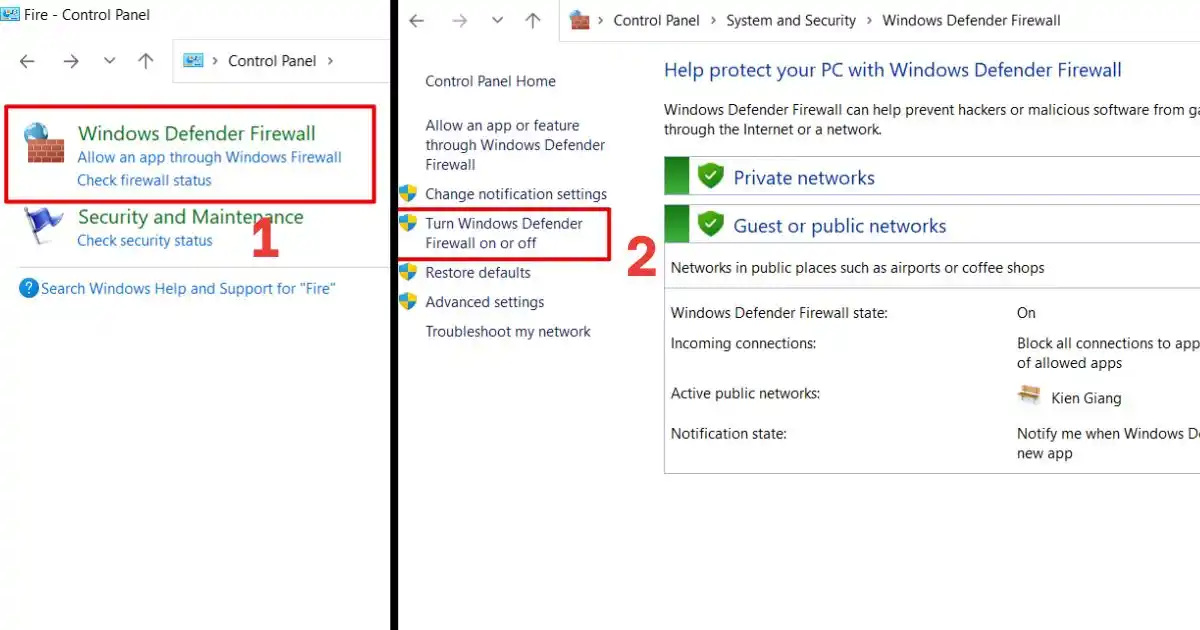Click the Security and Maintenance flag icon
The width and height of the screenshot is (1200, 630).
tap(43, 226)
